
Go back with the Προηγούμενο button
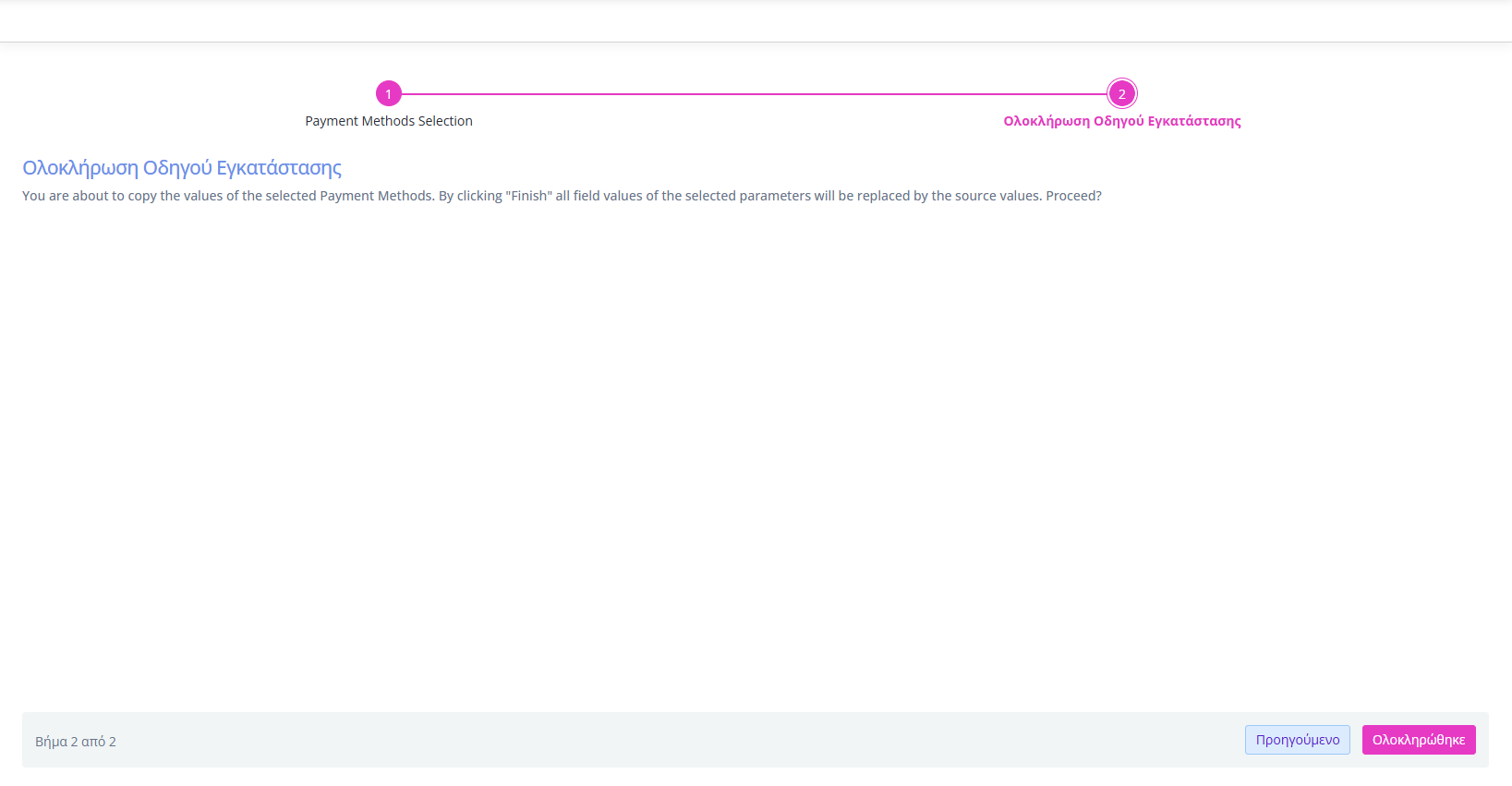(1298, 740)
